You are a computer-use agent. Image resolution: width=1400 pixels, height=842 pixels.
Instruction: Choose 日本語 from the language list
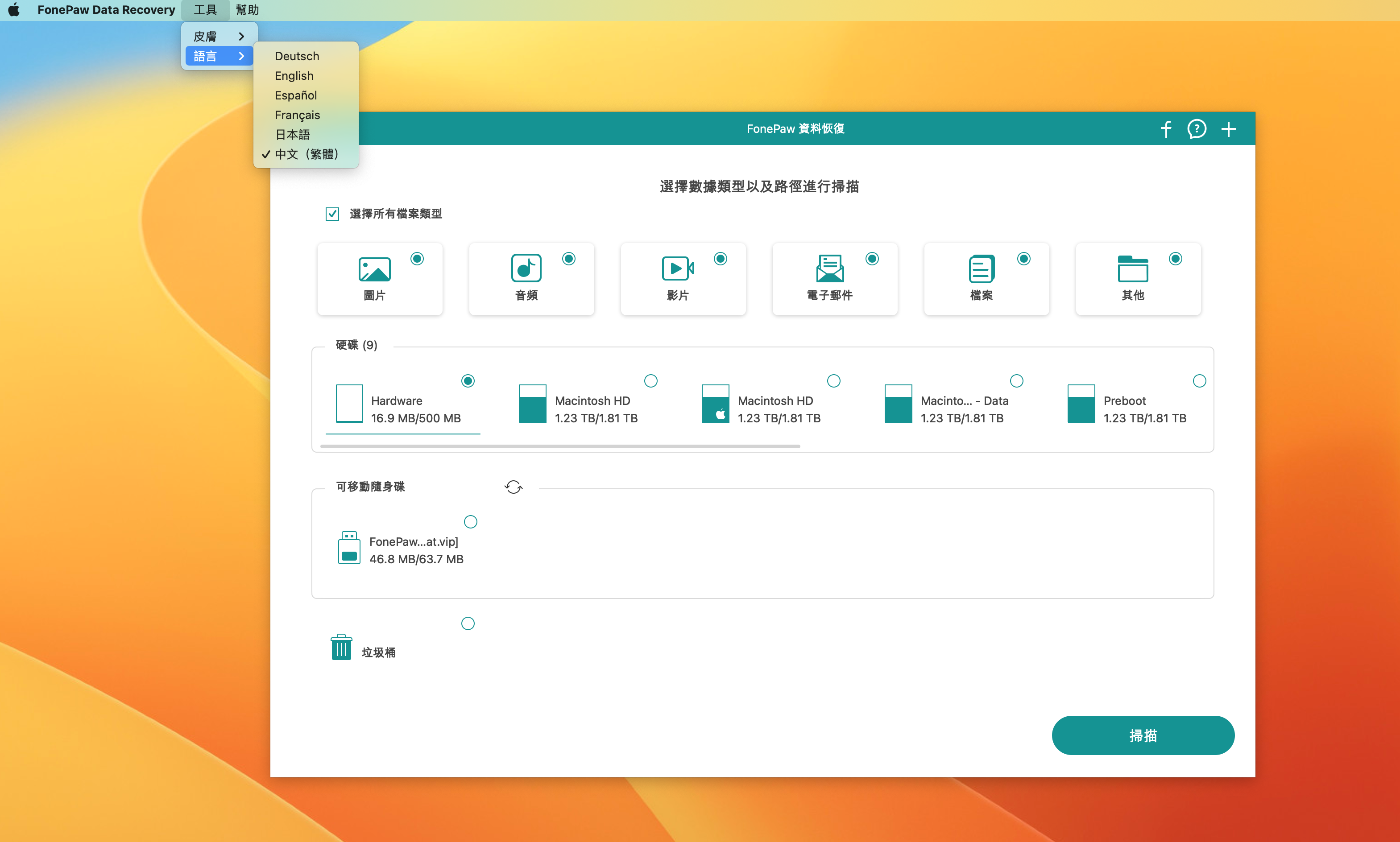click(x=292, y=135)
